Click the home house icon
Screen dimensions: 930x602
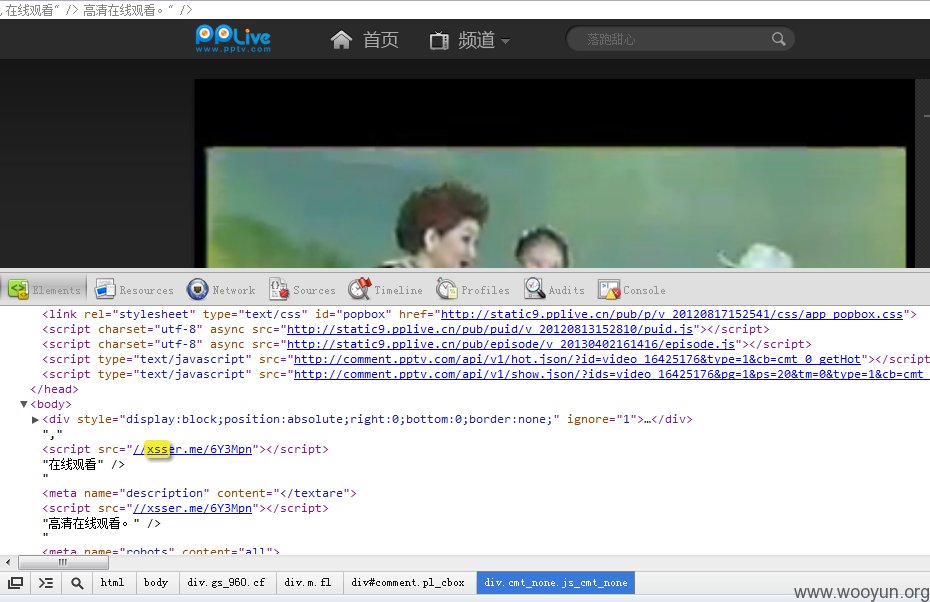[341, 40]
